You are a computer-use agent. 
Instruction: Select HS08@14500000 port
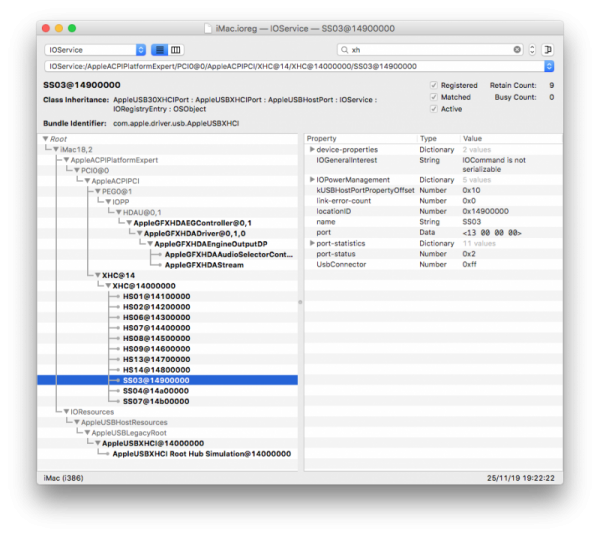157,338
